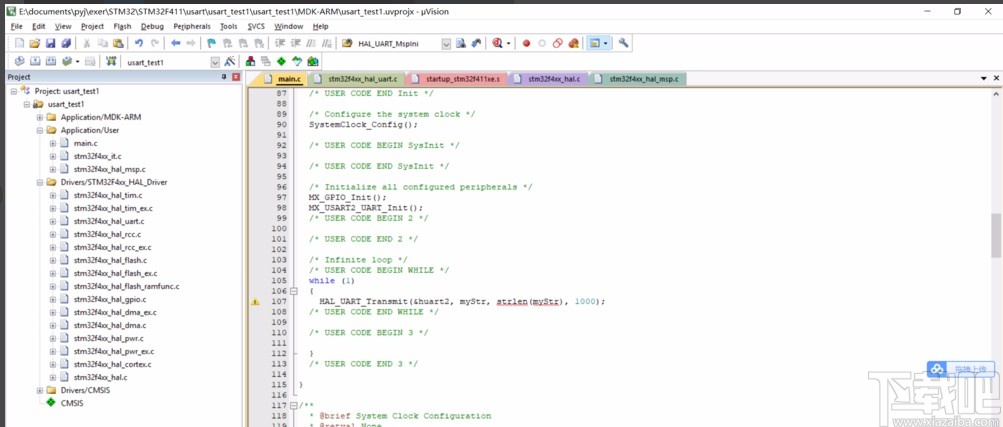
Task: Open debug session dropdown arrow
Action: pyautogui.click(x=509, y=43)
